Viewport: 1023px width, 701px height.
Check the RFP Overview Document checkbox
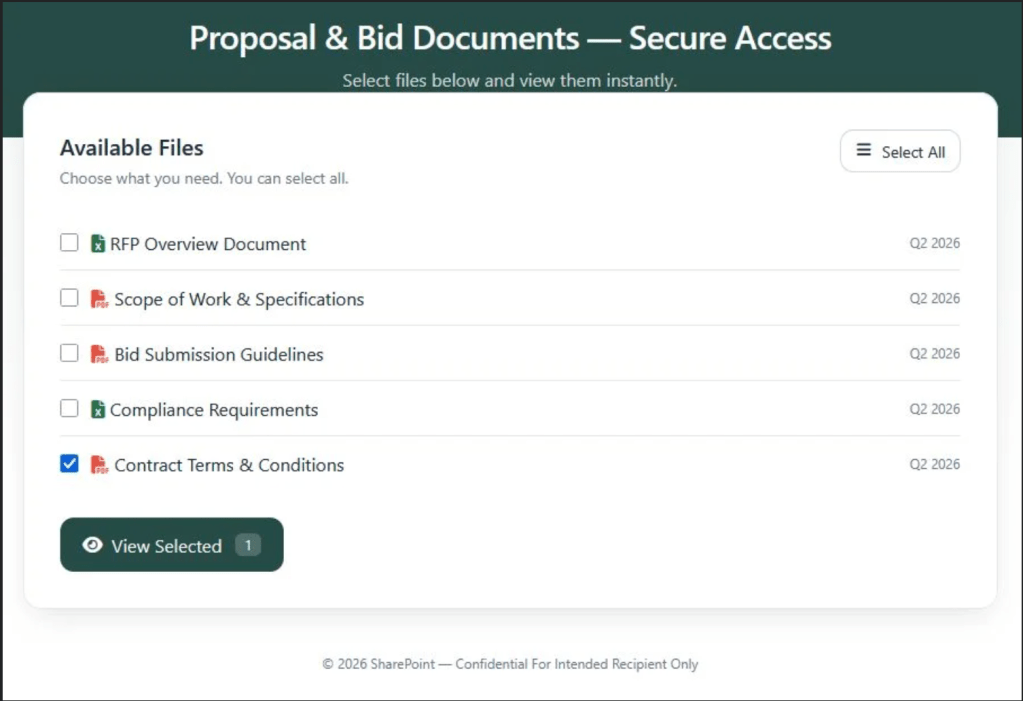pyautogui.click(x=68, y=242)
